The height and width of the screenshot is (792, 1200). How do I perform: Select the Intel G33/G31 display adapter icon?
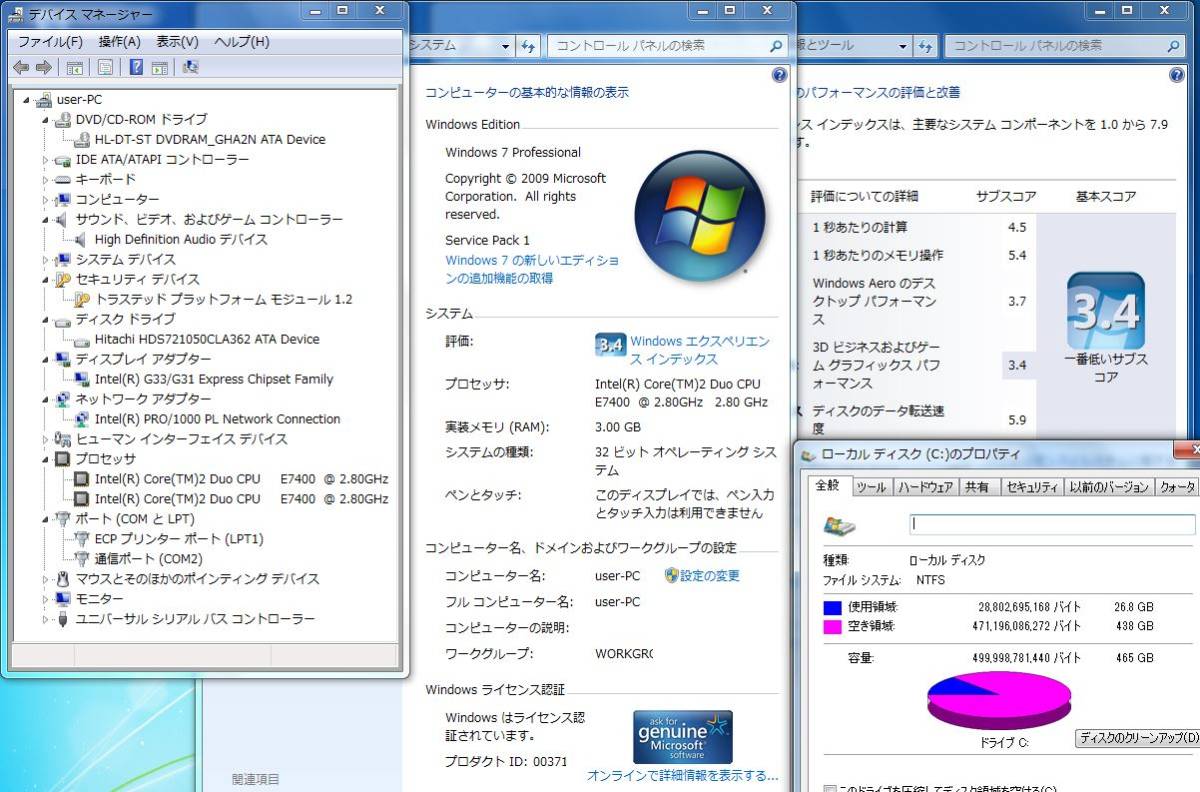pos(82,379)
